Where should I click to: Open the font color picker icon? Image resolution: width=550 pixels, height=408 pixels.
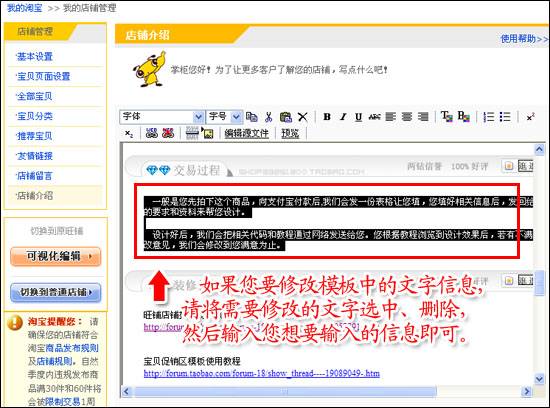coord(447,116)
